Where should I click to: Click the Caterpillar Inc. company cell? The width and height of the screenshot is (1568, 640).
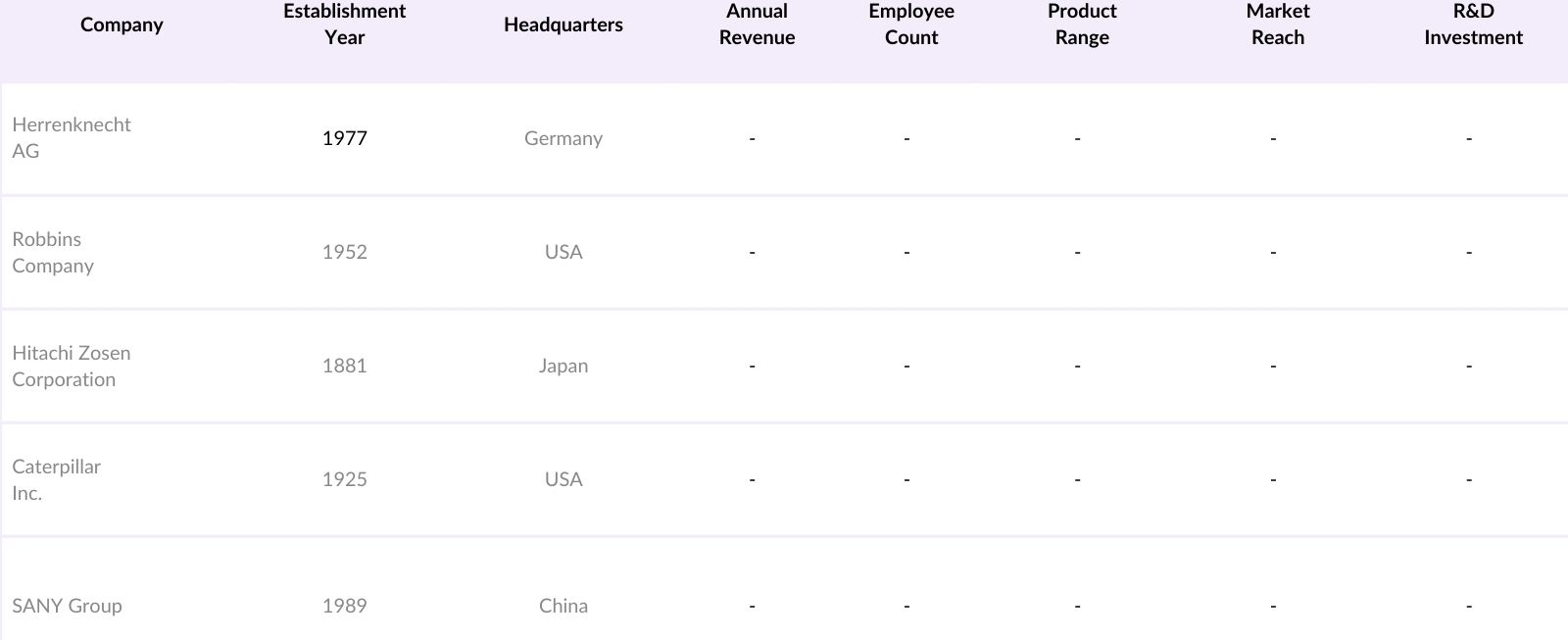point(57,479)
